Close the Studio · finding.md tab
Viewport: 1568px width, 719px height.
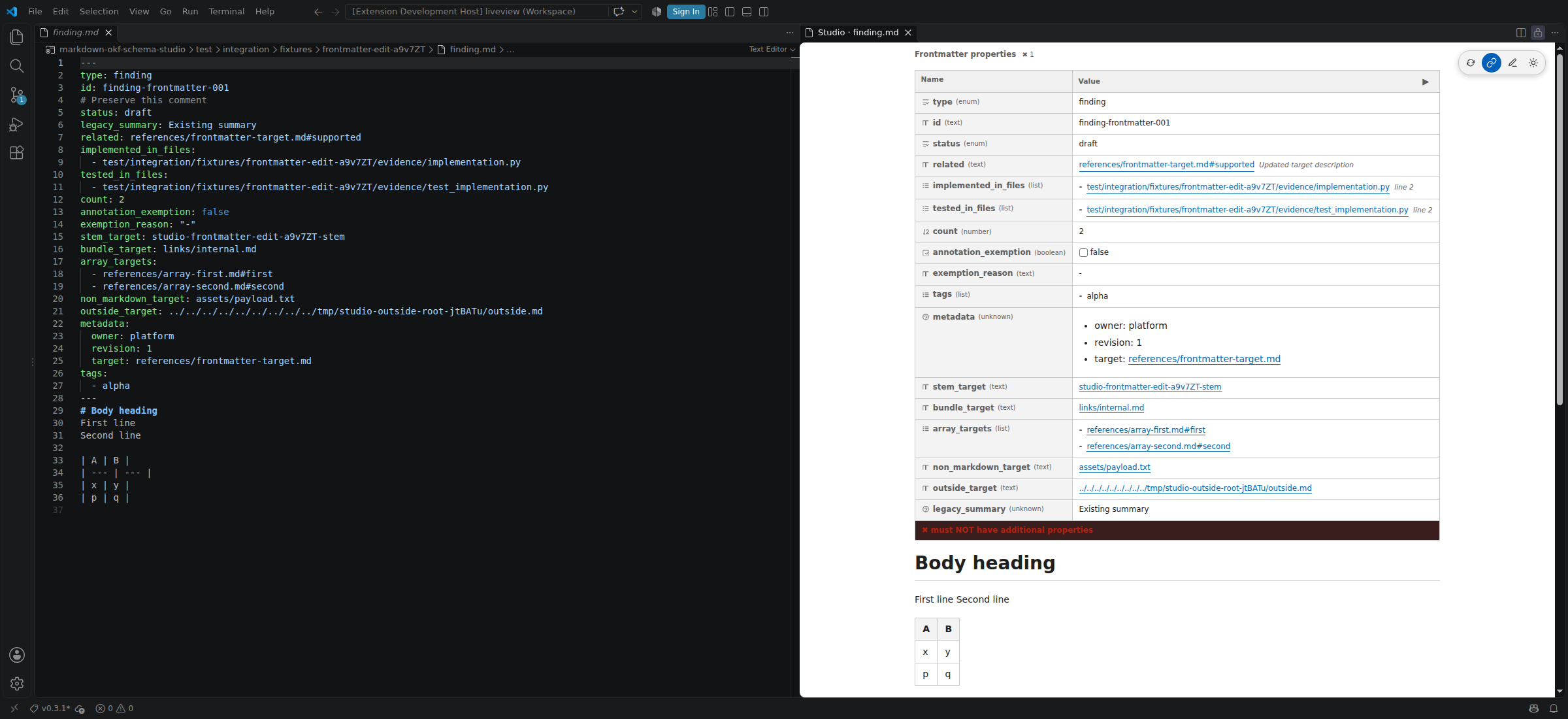tap(908, 33)
